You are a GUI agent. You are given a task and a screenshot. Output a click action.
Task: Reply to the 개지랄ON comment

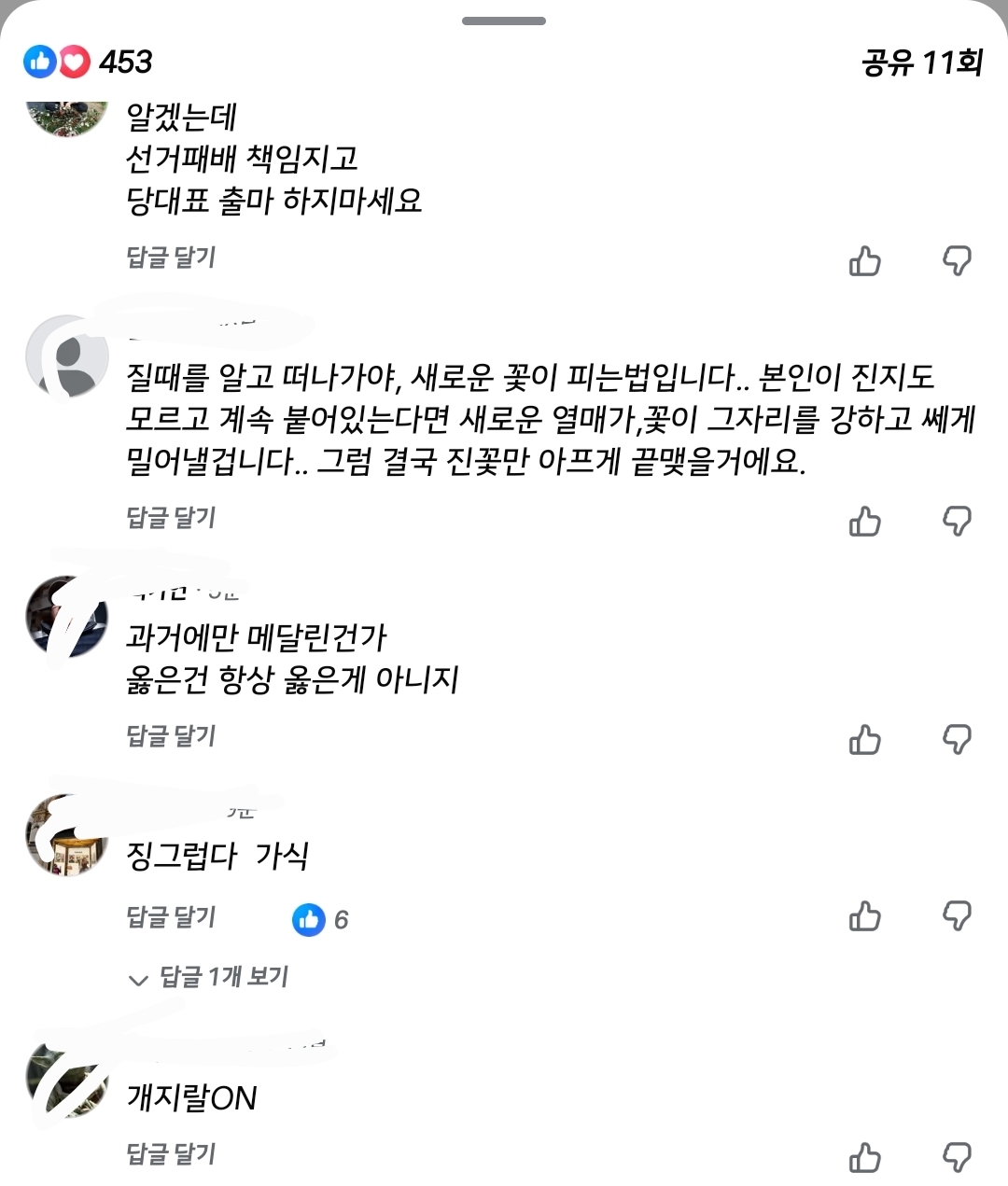[171, 1154]
